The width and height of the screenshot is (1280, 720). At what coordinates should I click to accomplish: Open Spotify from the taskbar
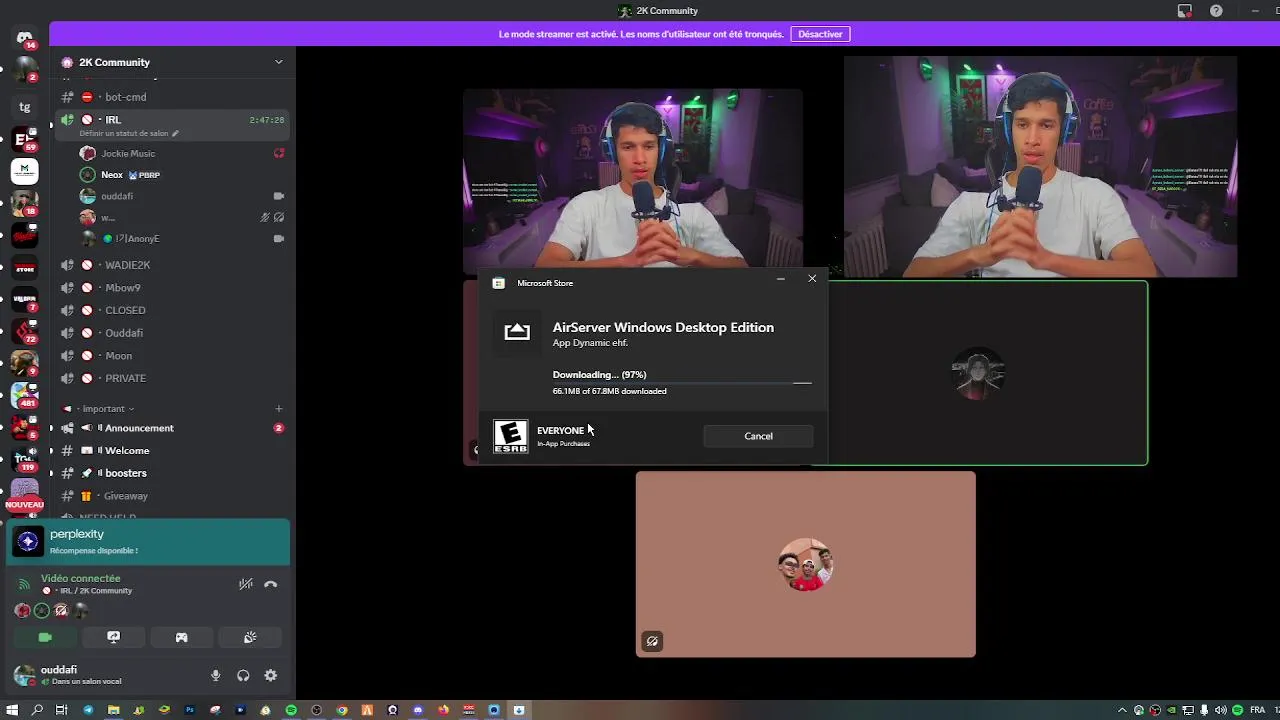[291, 710]
